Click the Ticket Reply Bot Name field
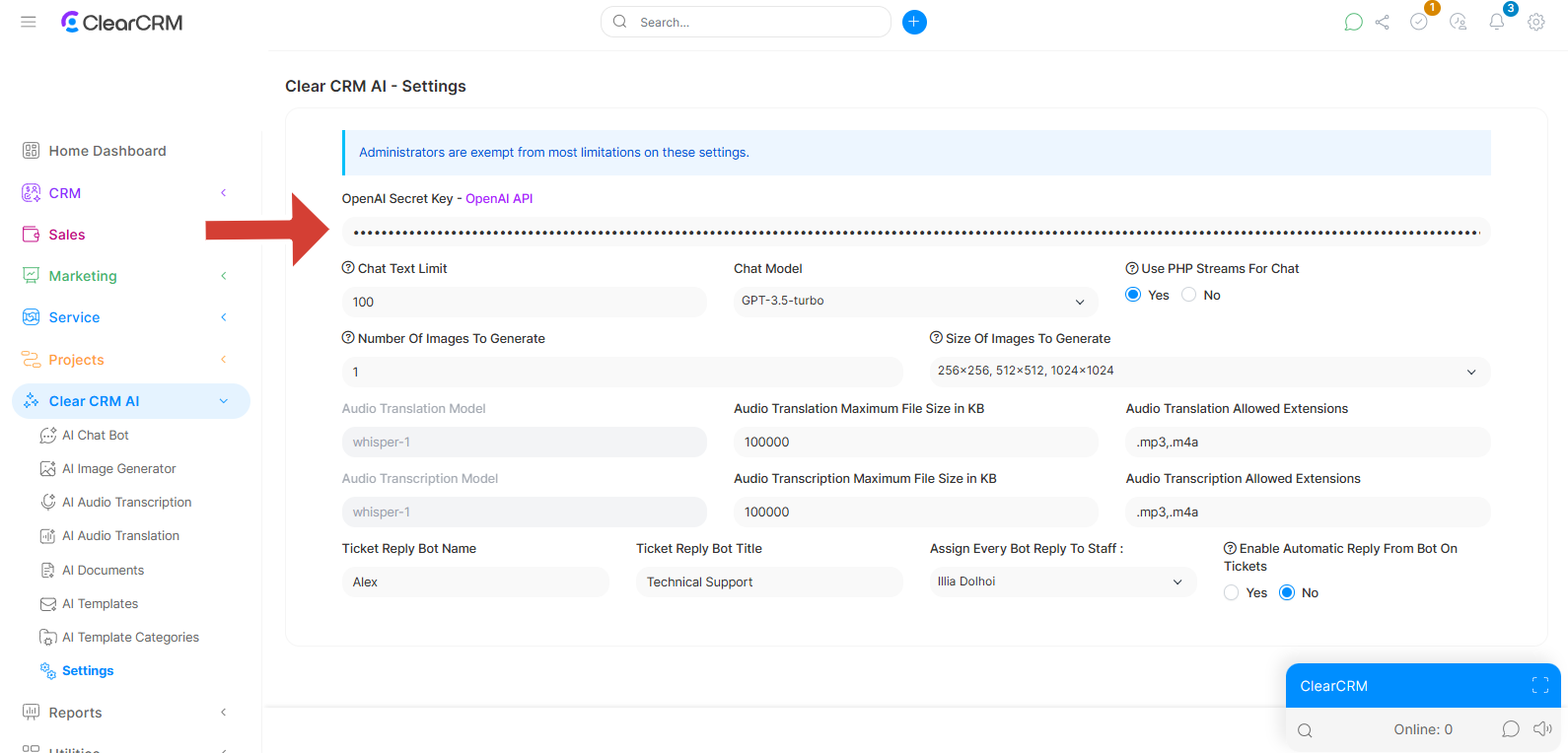1568x753 pixels. (x=475, y=582)
